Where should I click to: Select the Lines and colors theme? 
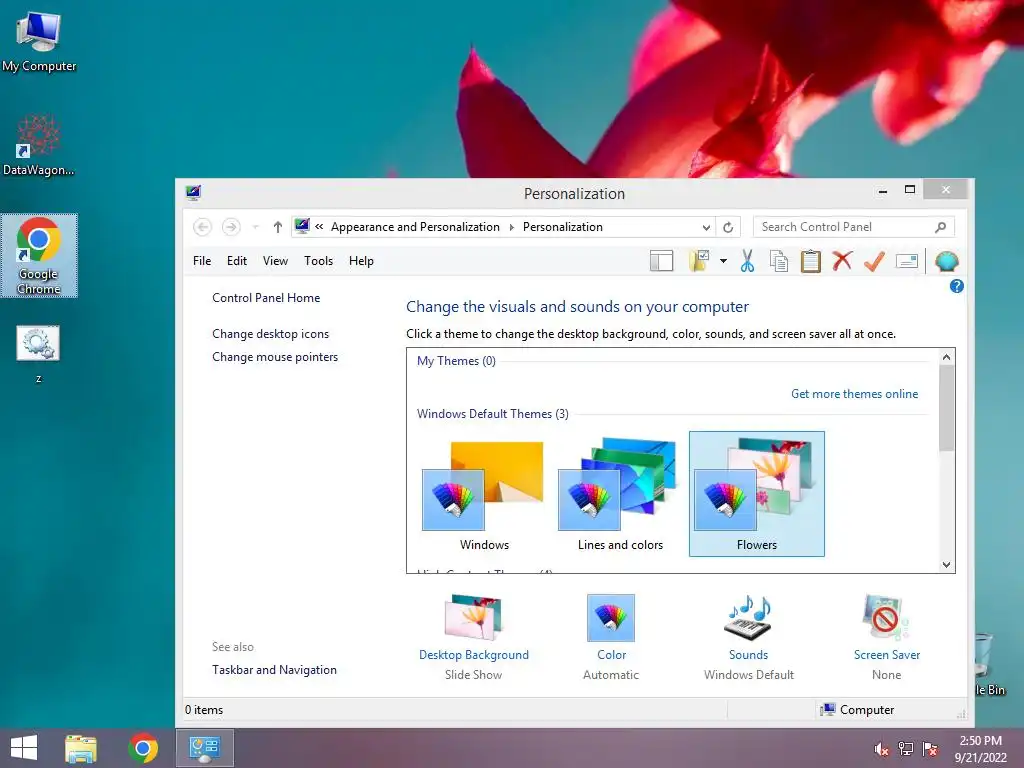620,495
